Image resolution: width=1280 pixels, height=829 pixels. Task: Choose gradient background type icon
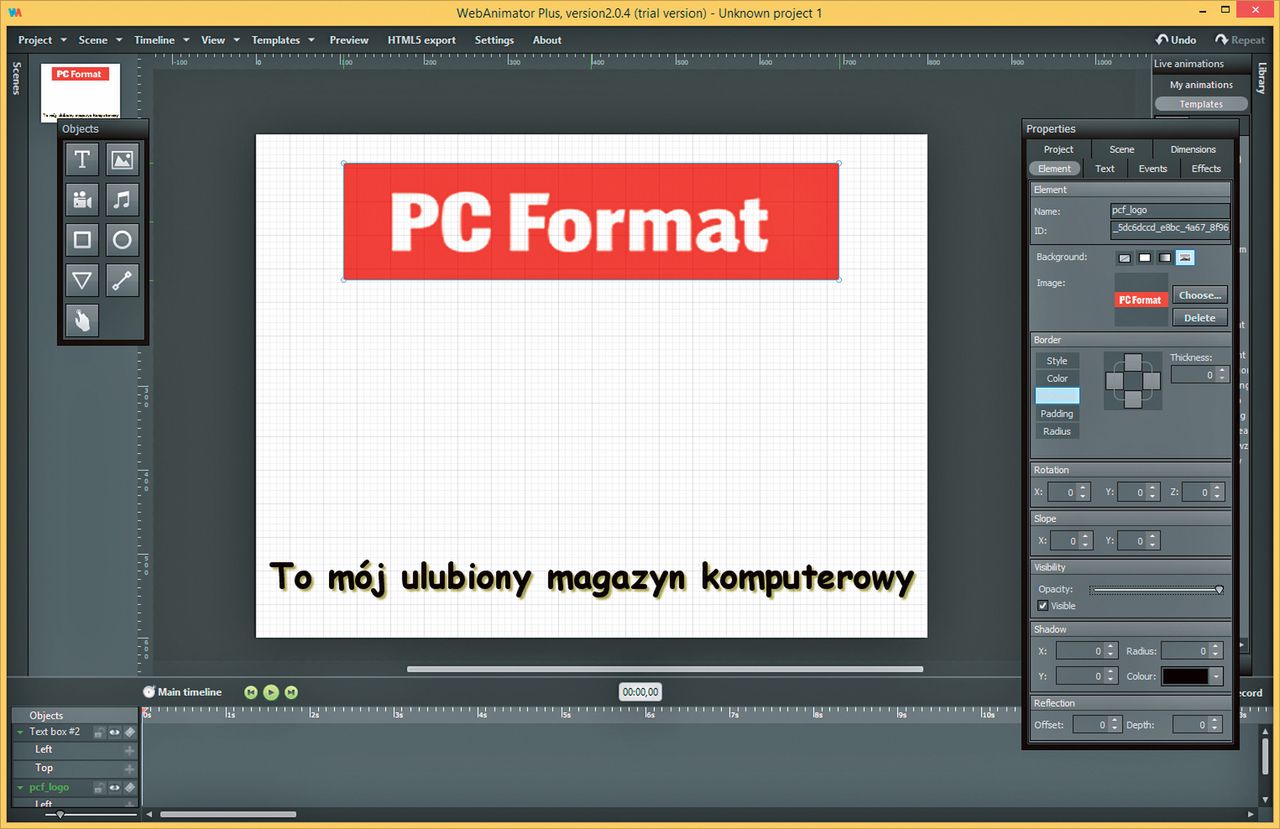1165,258
